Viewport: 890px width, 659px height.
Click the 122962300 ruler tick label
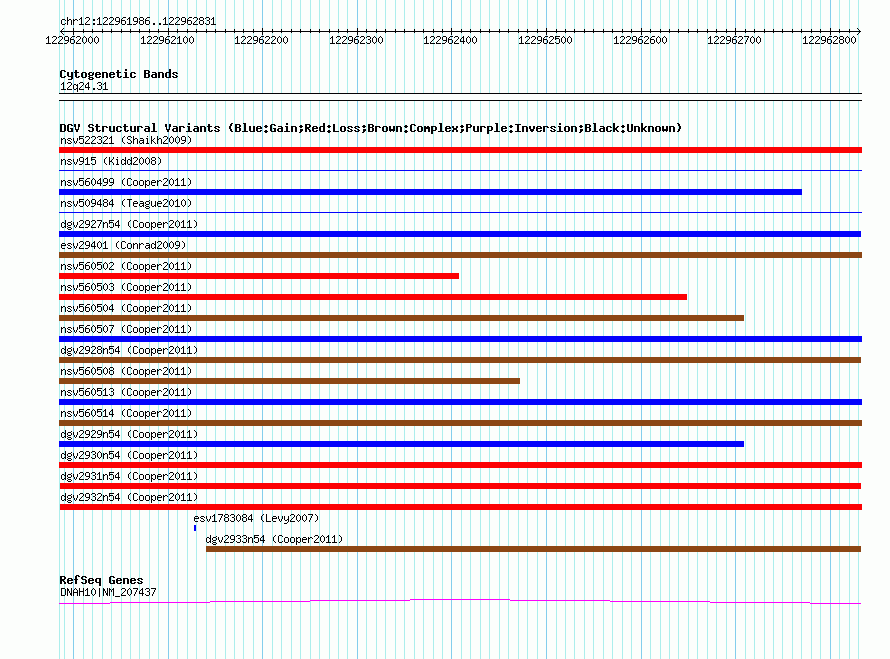pyautogui.click(x=356, y=40)
